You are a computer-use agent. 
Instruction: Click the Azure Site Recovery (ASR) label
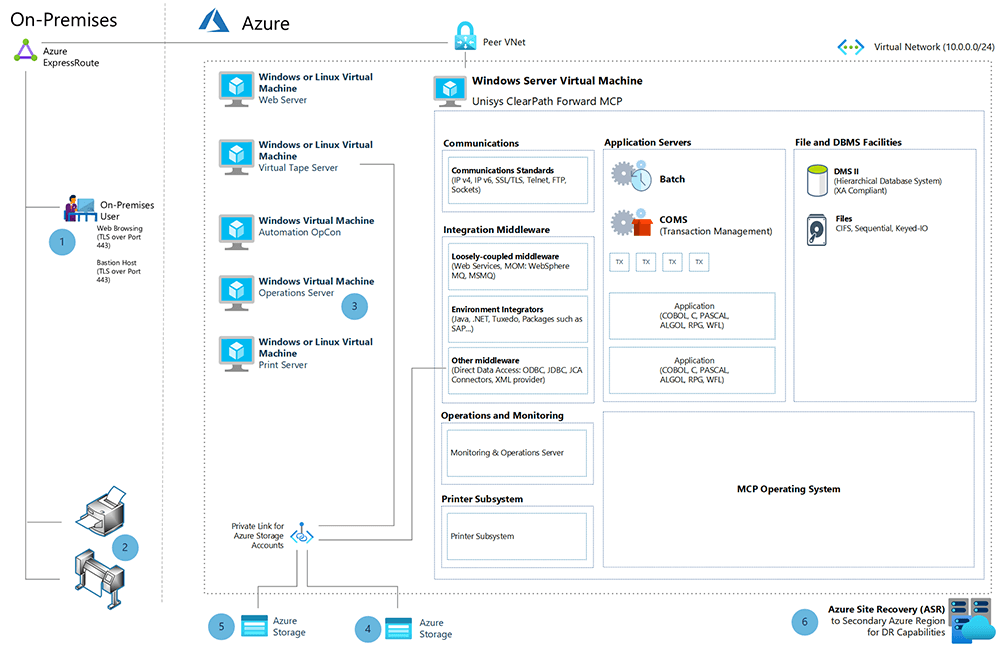(886, 609)
